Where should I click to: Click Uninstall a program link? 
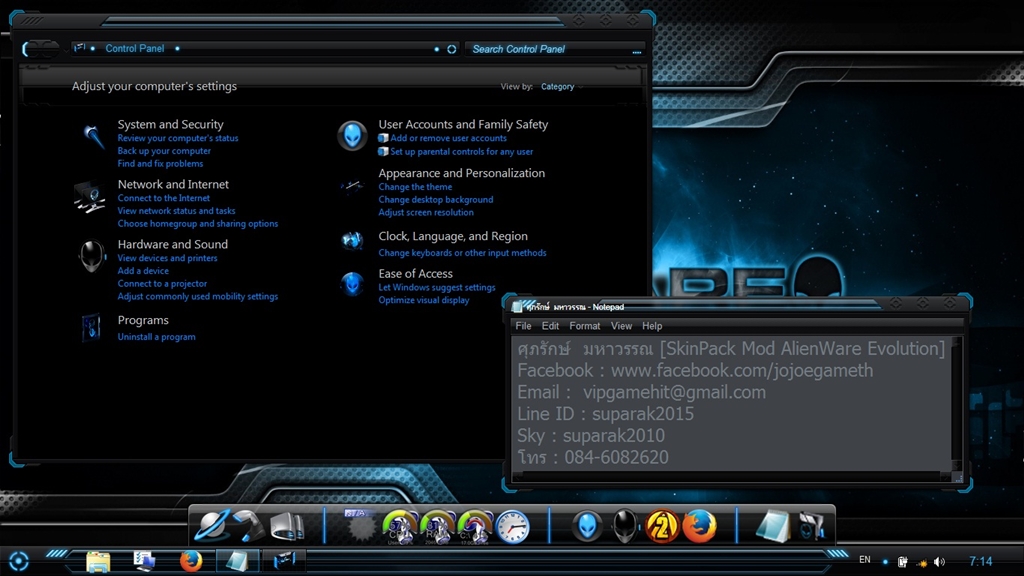coord(156,337)
